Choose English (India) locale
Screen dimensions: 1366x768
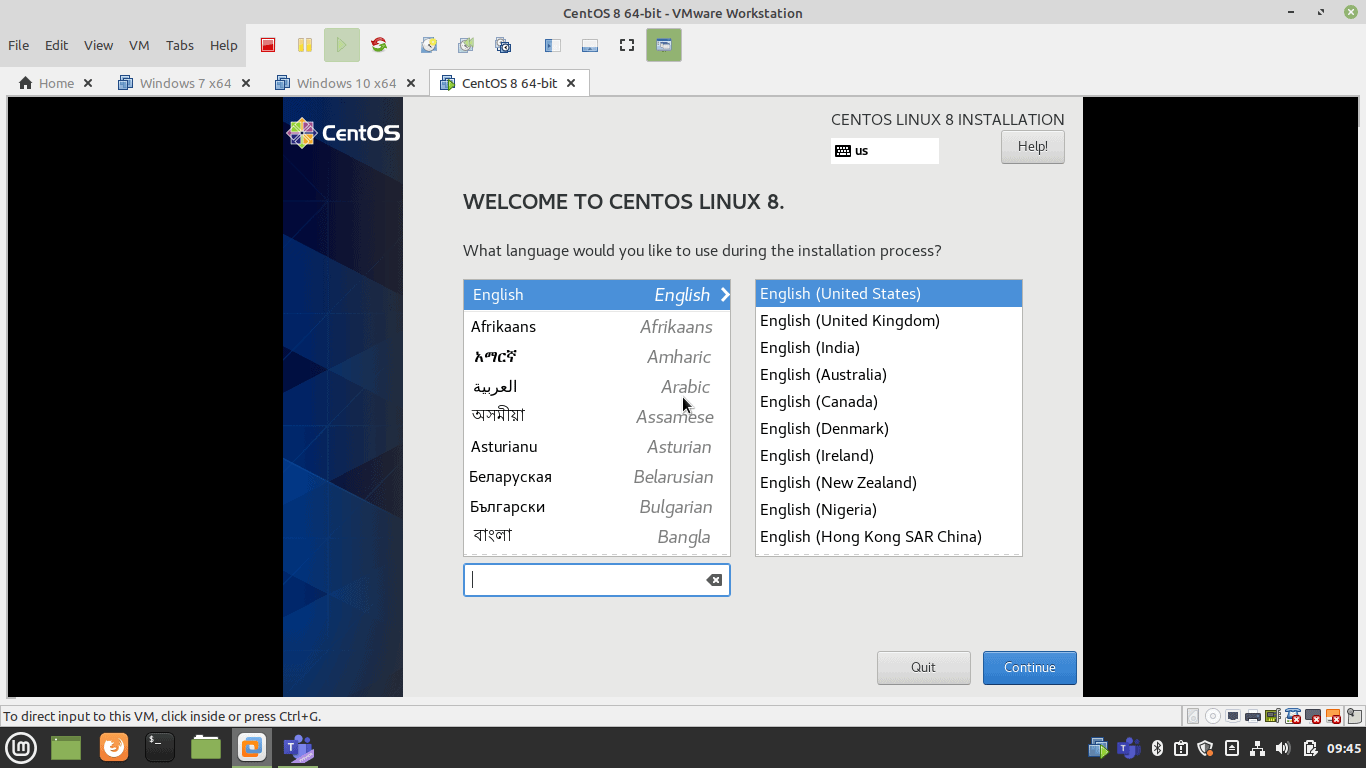click(889, 348)
